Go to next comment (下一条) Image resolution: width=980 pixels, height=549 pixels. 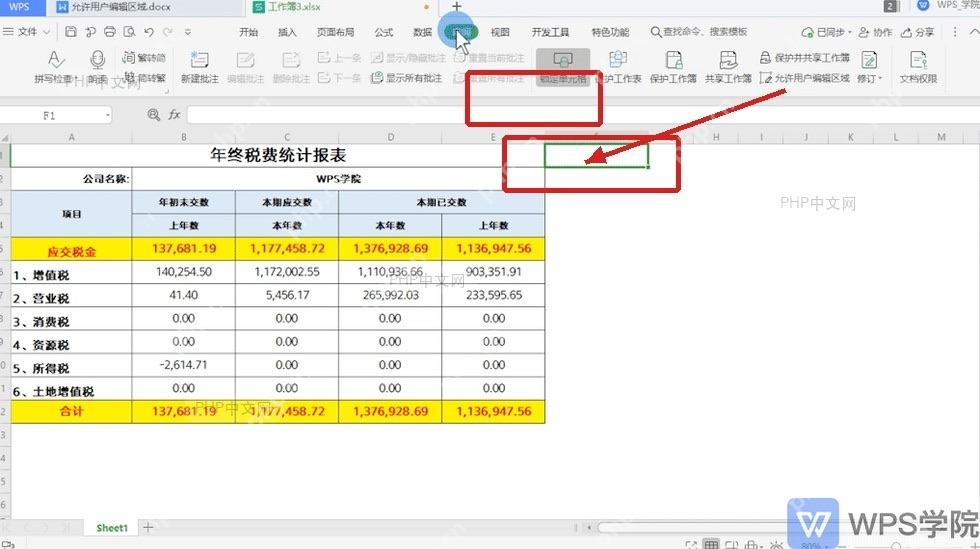click(x=339, y=78)
